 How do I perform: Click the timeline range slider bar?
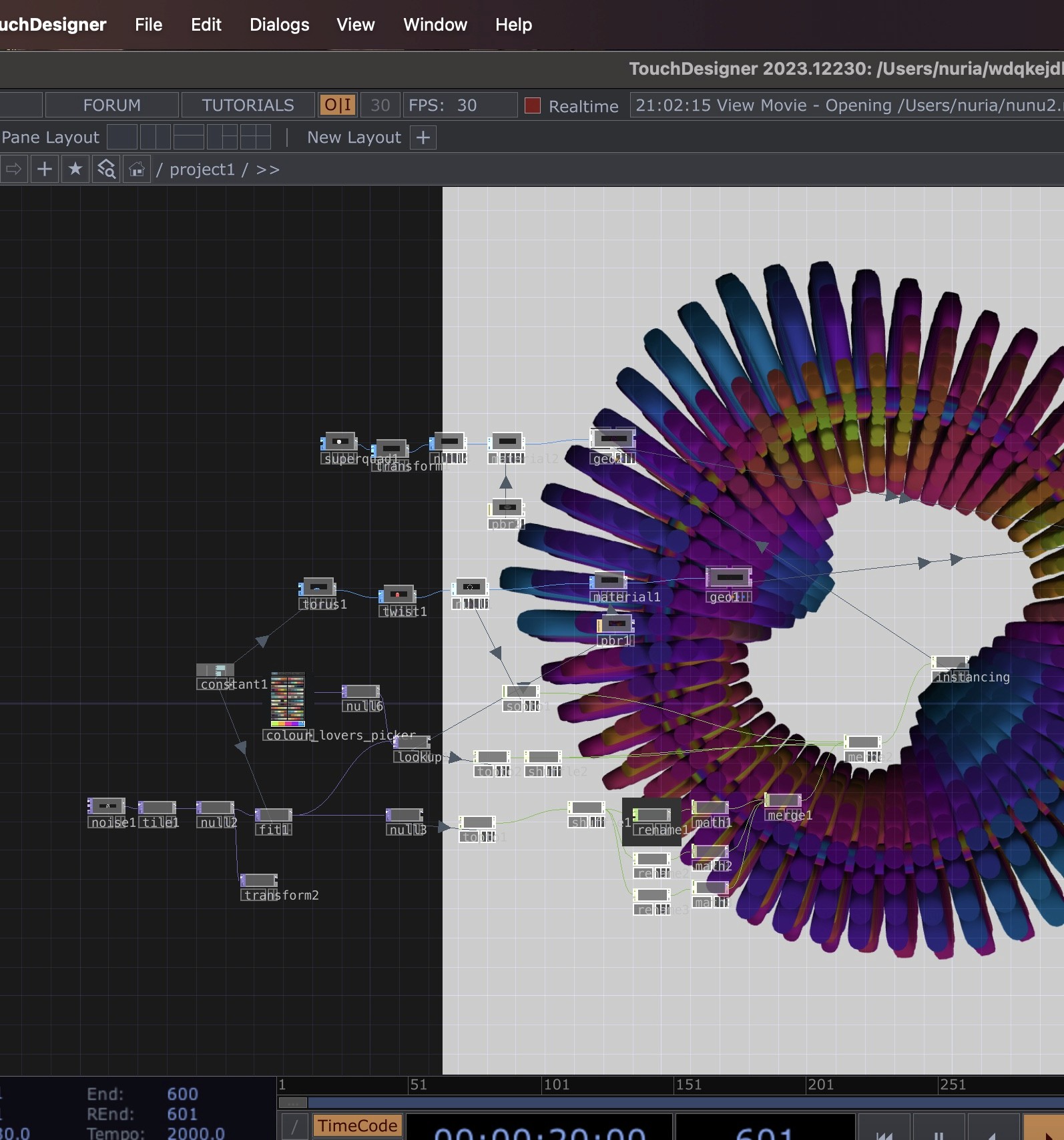point(668,1103)
